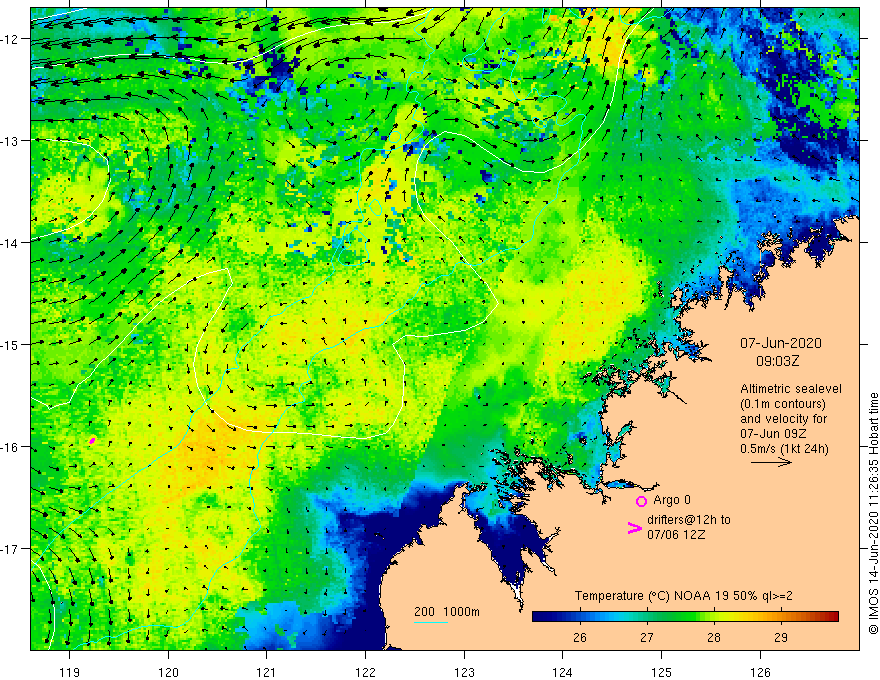Viewport: 880px width, 680px height.
Task: Click the -16 latitude axis label
Action: point(10,447)
